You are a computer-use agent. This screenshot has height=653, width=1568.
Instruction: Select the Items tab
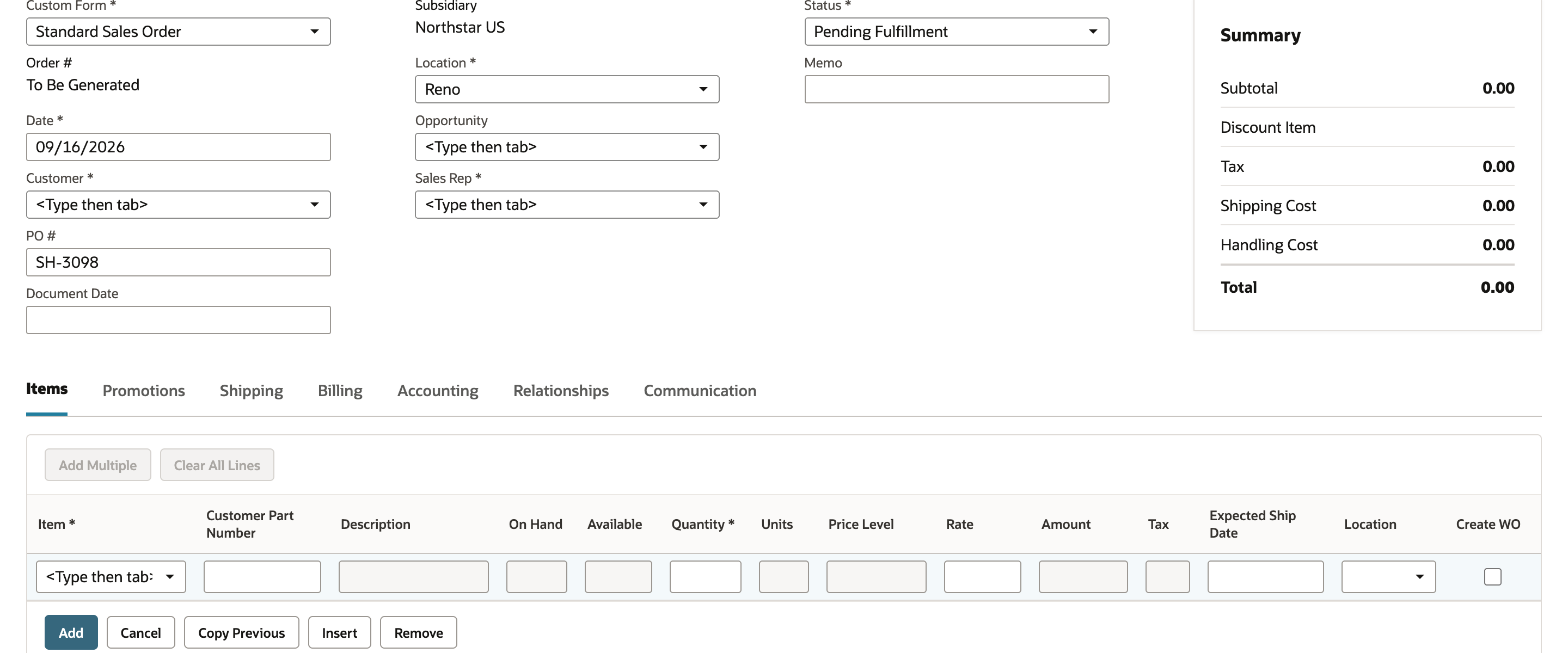click(x=47, y=389)
